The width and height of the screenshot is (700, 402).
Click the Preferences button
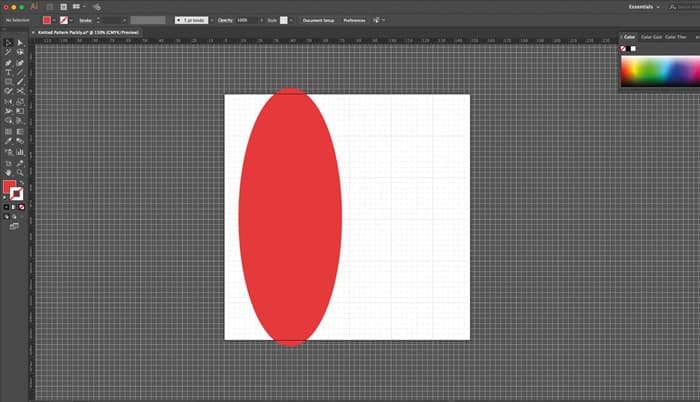click(x=354, y=20)
